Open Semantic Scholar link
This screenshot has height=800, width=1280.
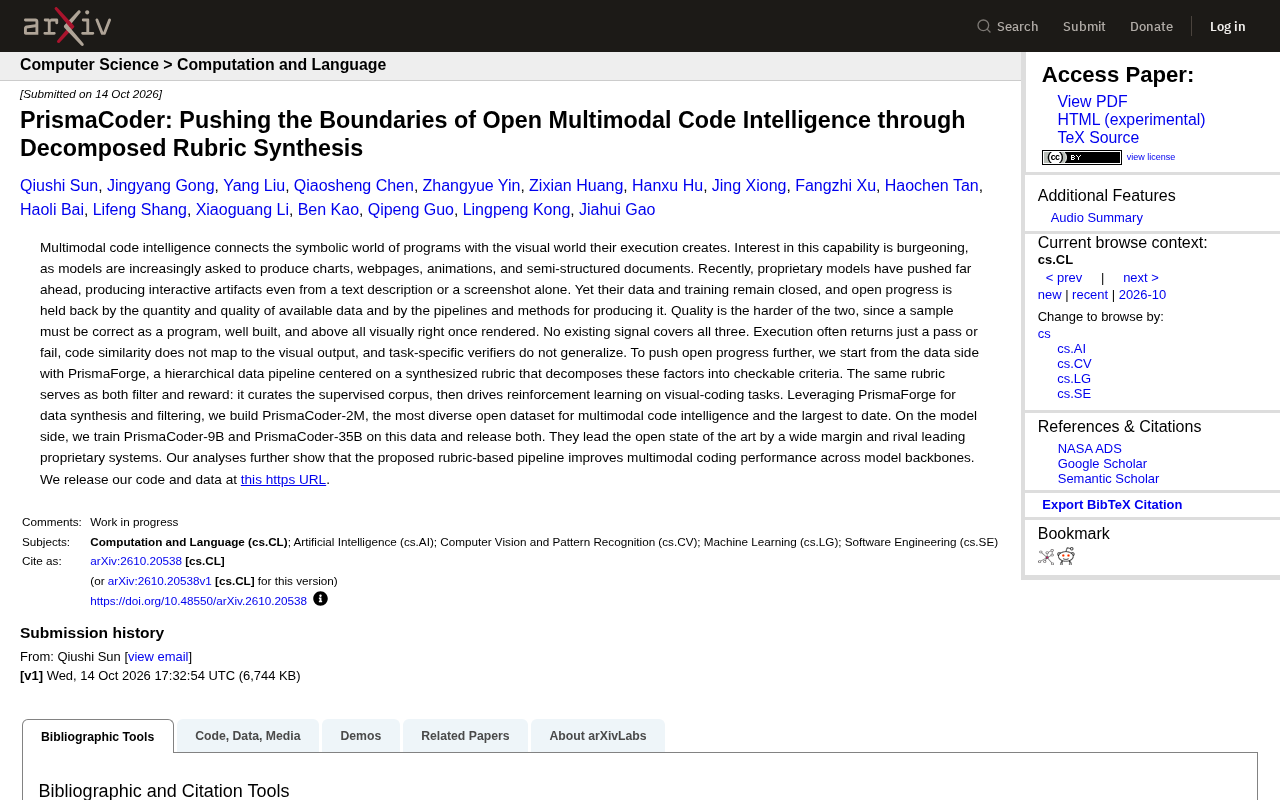point(1108,479)
